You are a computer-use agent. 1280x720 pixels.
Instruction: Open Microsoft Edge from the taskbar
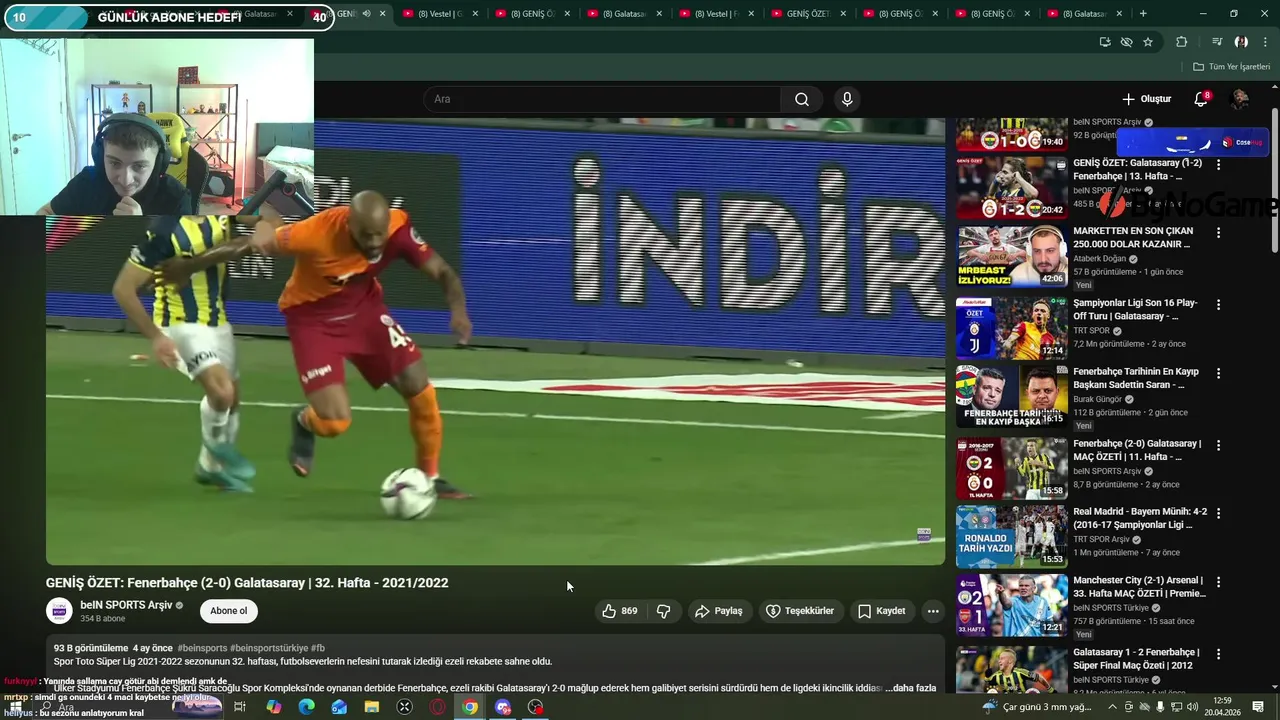(306, 707)
